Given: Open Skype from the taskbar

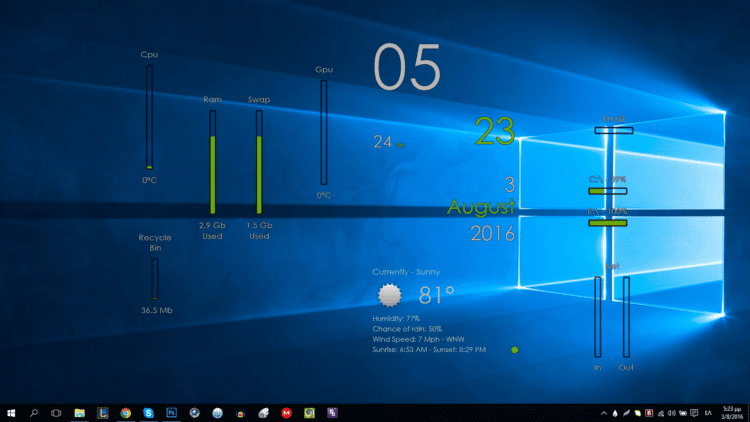Looking at the screenshot, I should point(148,413).
